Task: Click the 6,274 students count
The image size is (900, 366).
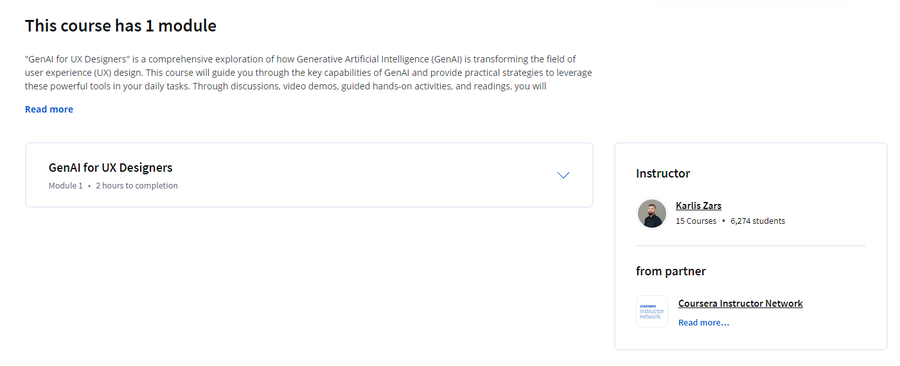Action: (x=758, y=221)
